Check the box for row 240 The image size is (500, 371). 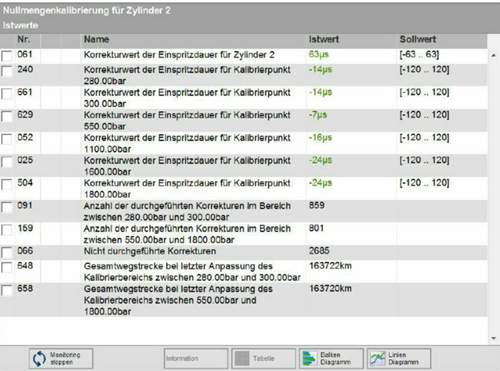tap(7, 71)
